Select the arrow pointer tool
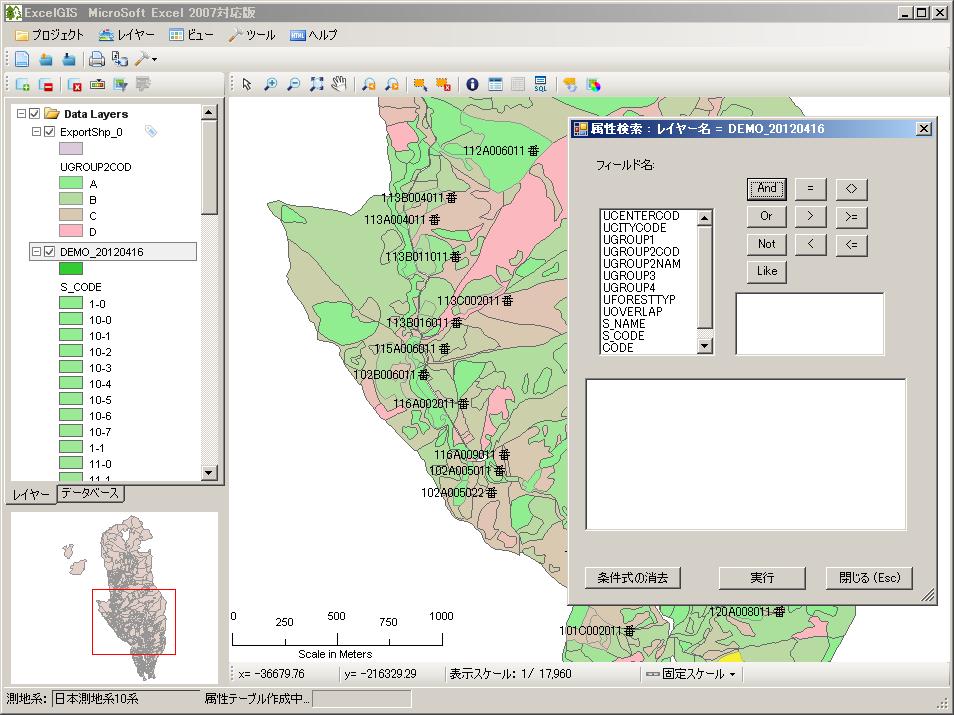The width and height of the screenshot is (954, 715). coord(247,85)
